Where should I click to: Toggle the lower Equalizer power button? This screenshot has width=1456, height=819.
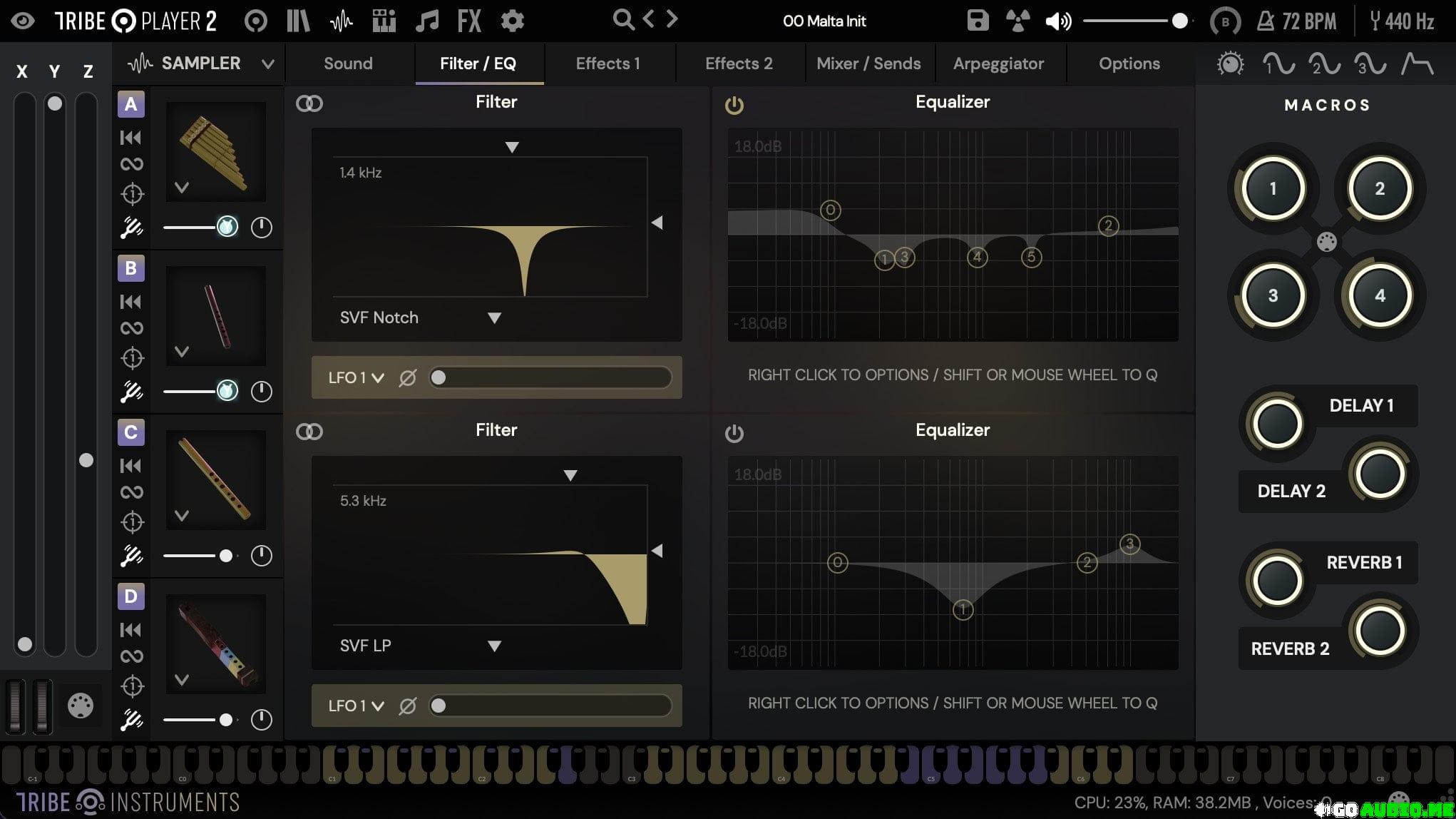(734, 433)
